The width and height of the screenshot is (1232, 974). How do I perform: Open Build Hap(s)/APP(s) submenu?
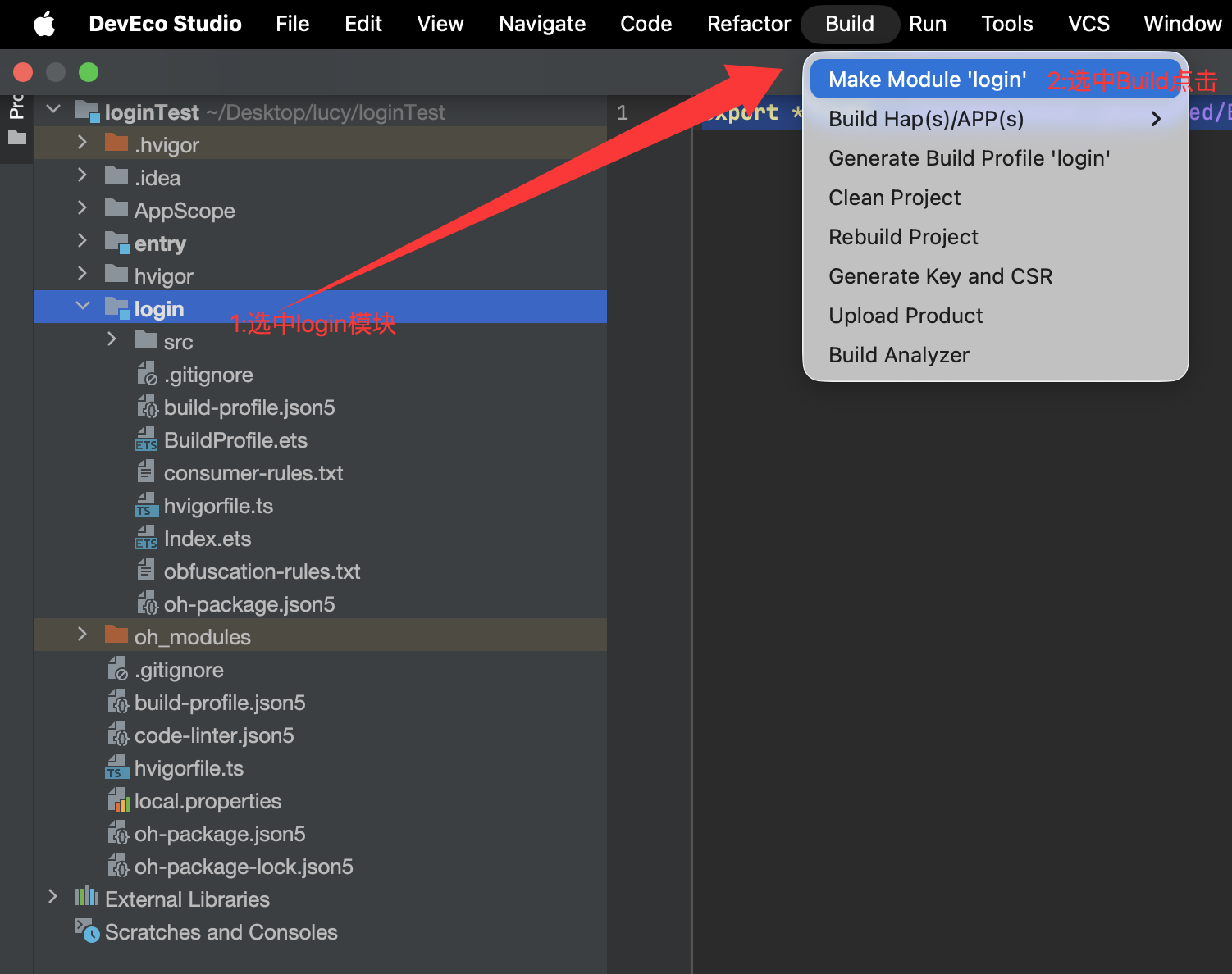pyautogui.click(x=995, y=119)
